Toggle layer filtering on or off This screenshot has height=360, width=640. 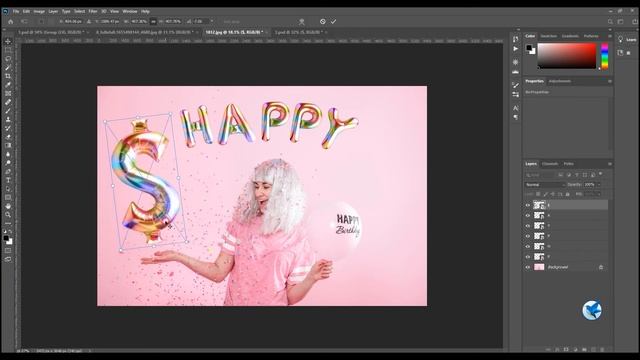600,174
